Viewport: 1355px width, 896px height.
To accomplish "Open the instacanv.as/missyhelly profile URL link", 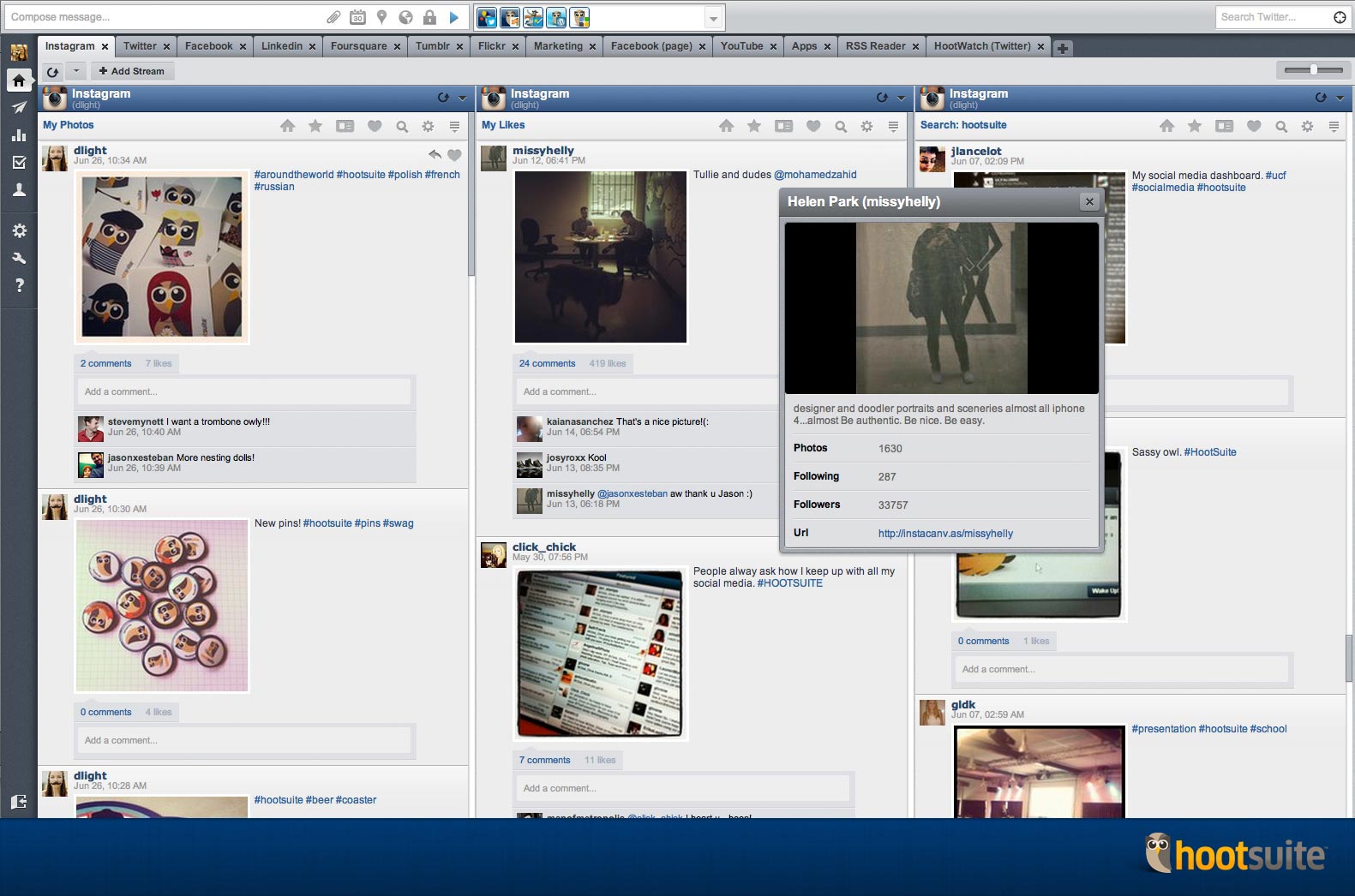I will pyautogui.click(x=945, y=533).
